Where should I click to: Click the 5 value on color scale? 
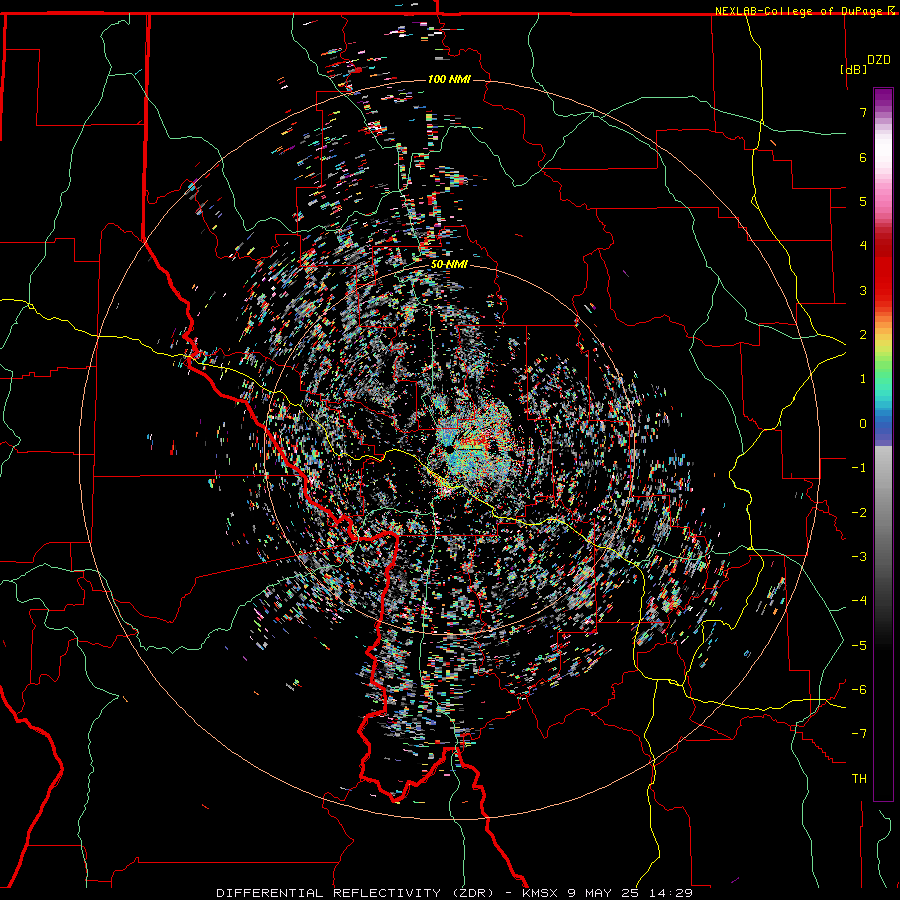click(x=863, y=201)
